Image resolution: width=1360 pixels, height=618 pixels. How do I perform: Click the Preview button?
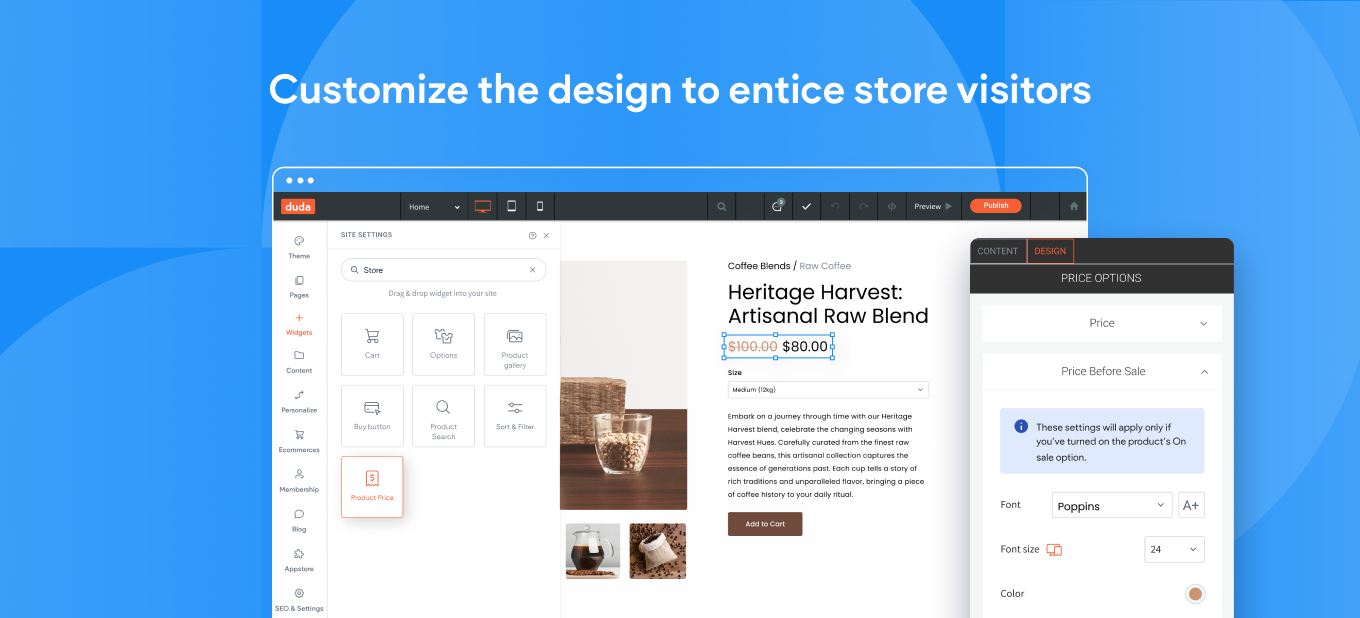pos(934,207)
